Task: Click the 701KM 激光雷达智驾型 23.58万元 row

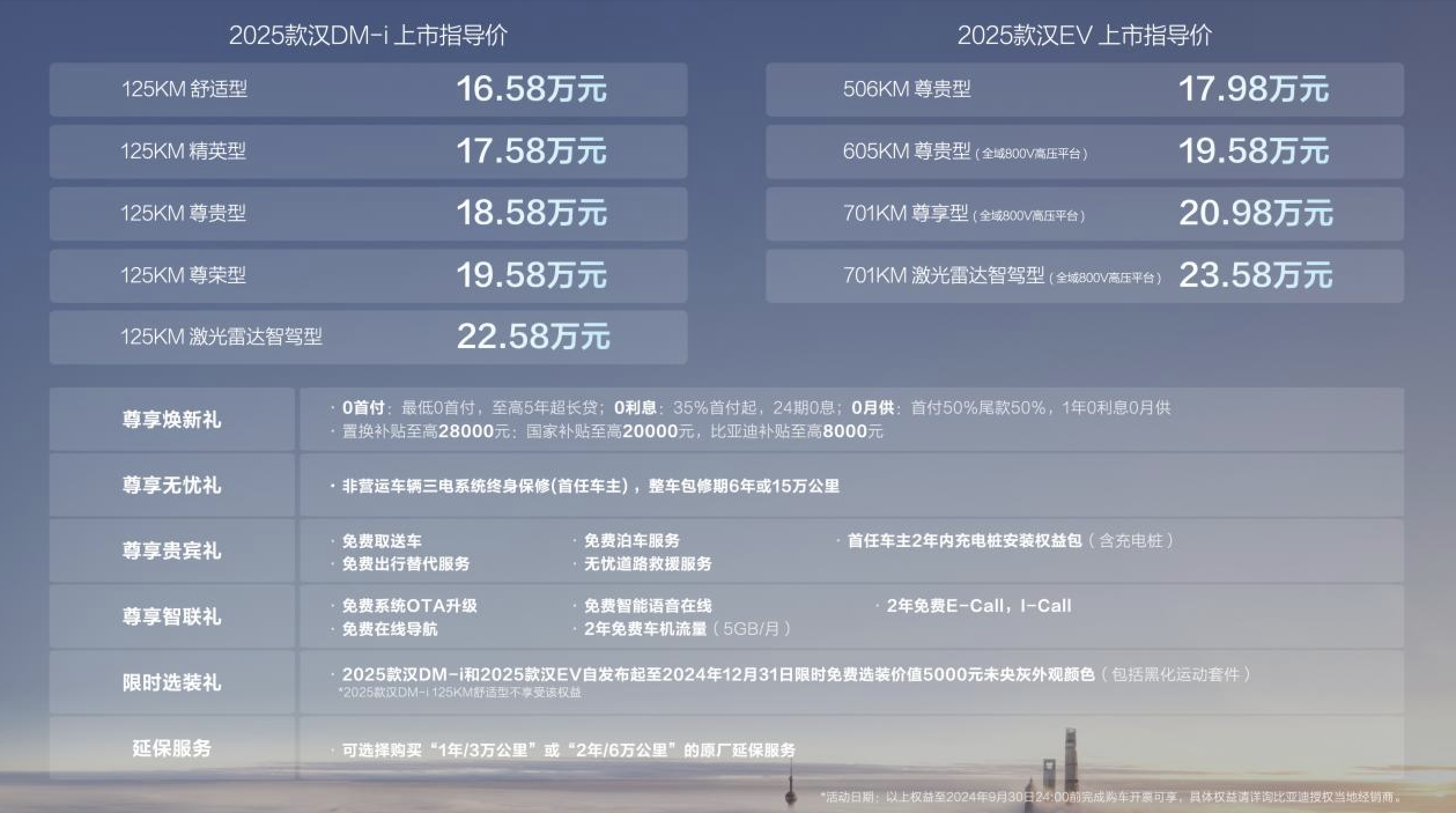Action: [x=1084, y=275]
